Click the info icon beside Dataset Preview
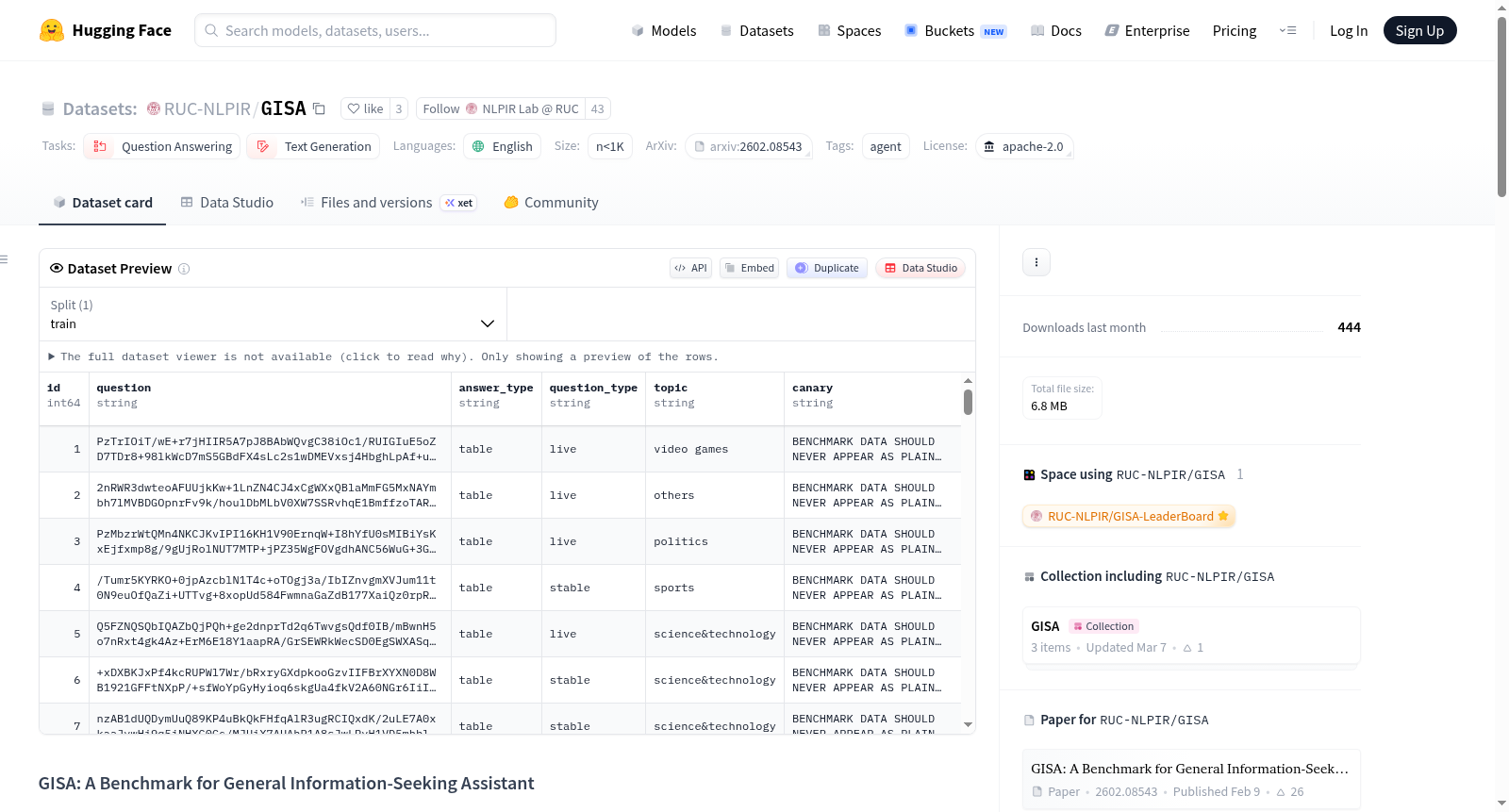Screen dimensions: 1509x812 pos(184,269)
